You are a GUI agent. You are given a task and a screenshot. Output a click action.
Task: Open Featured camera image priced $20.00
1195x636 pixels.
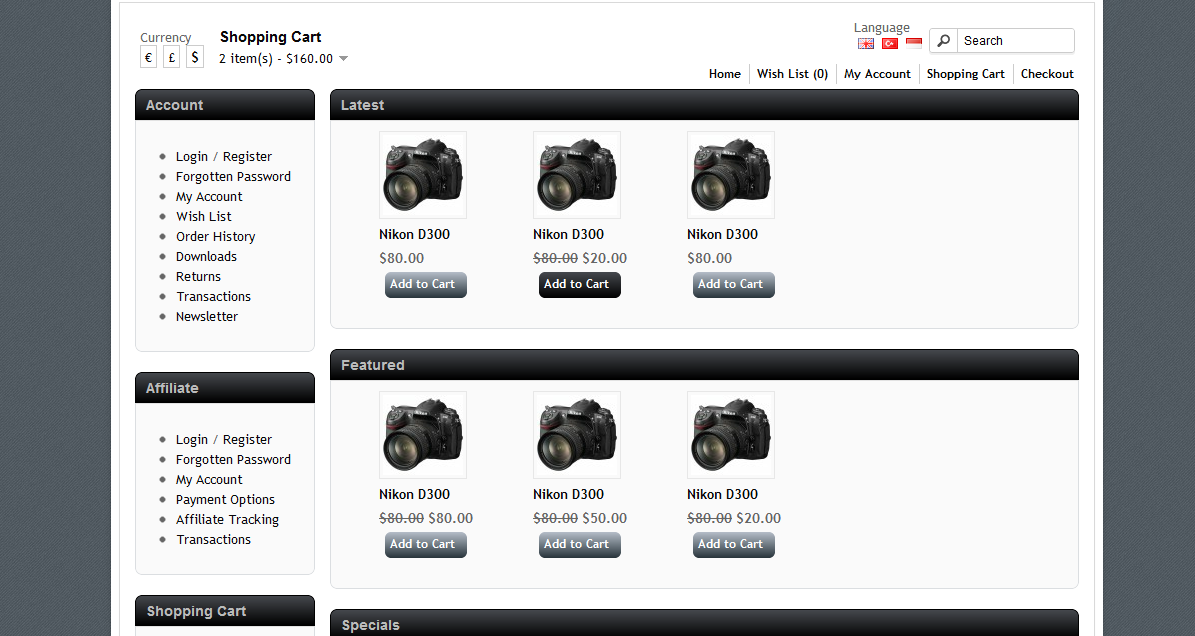tap(731, 435)
